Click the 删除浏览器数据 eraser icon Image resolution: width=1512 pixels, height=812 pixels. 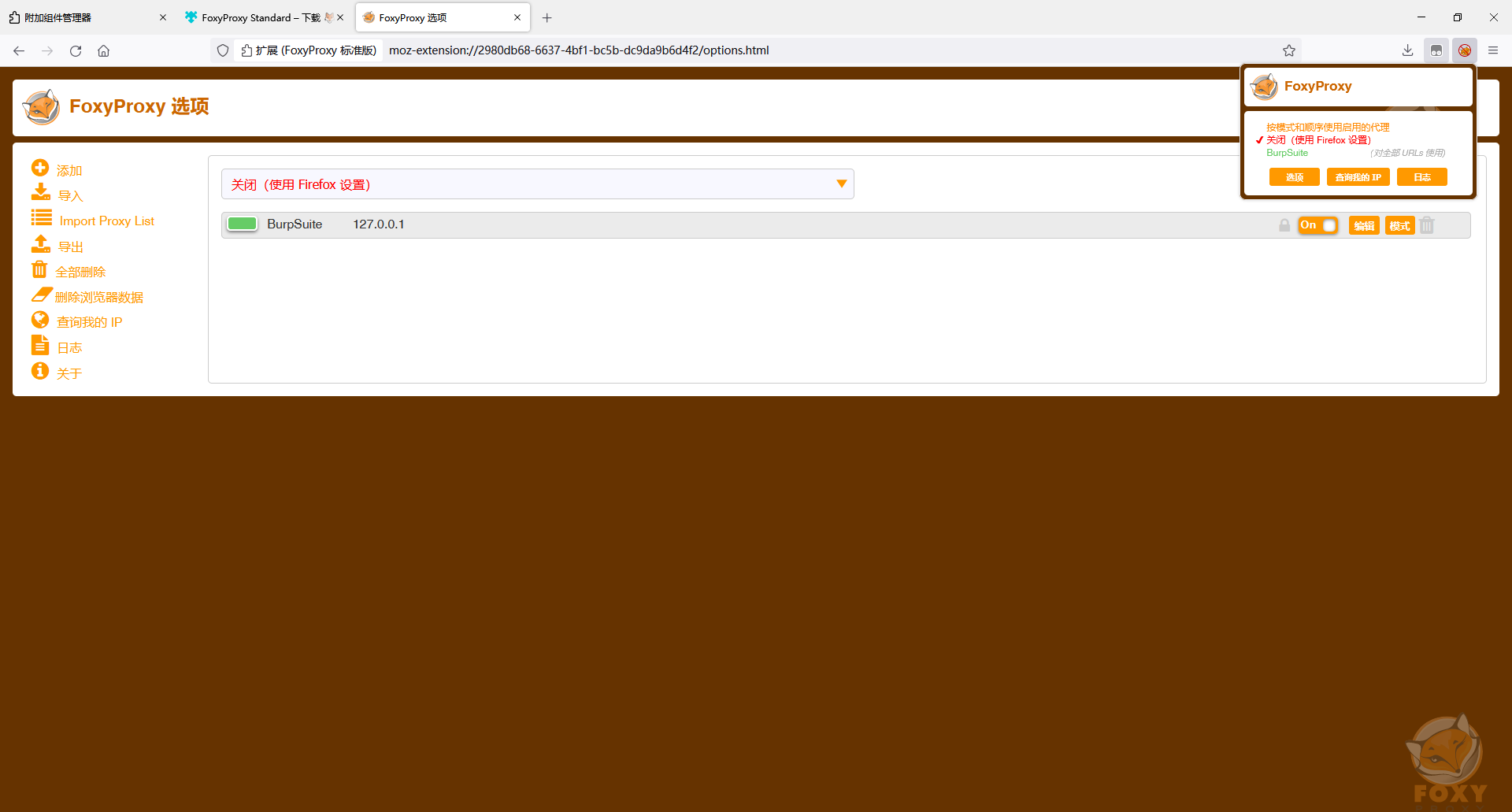point(42,295)
